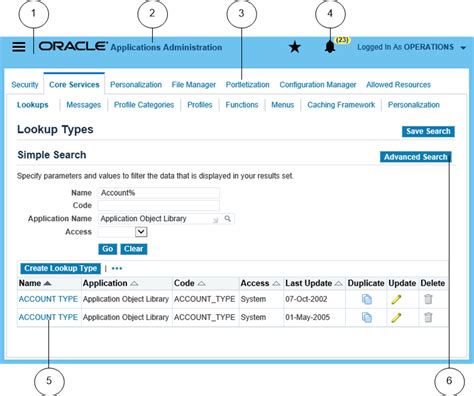This screenshot has height=396, width=474.
Task: Open the Logged In As OPERATIONS menu arrow
Action: tap(463, 48)
